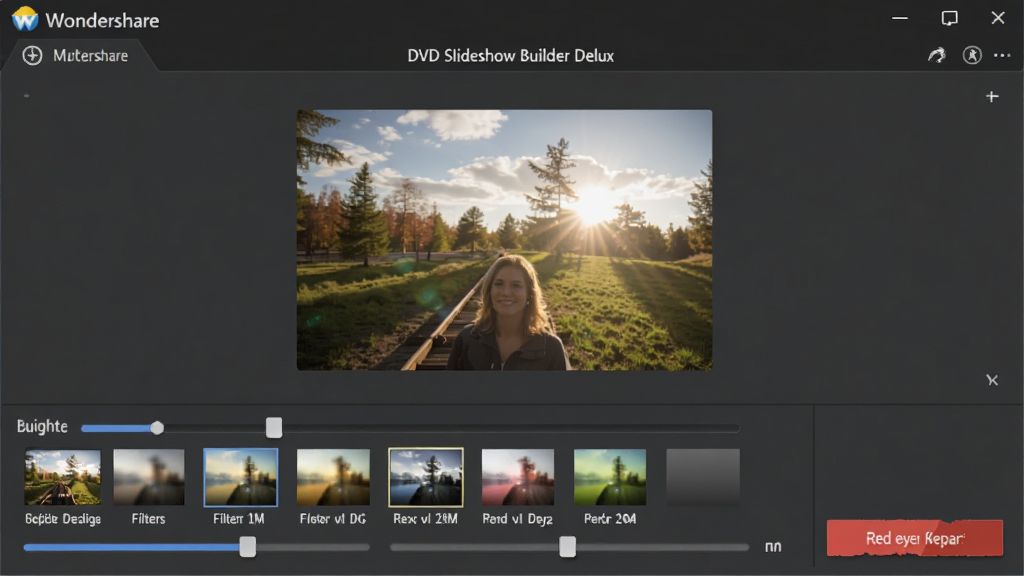Viewport: 1024px width, 576px height.
Task: Click the Buighte label
Action: pyautogui.click(x=42, y=426)
